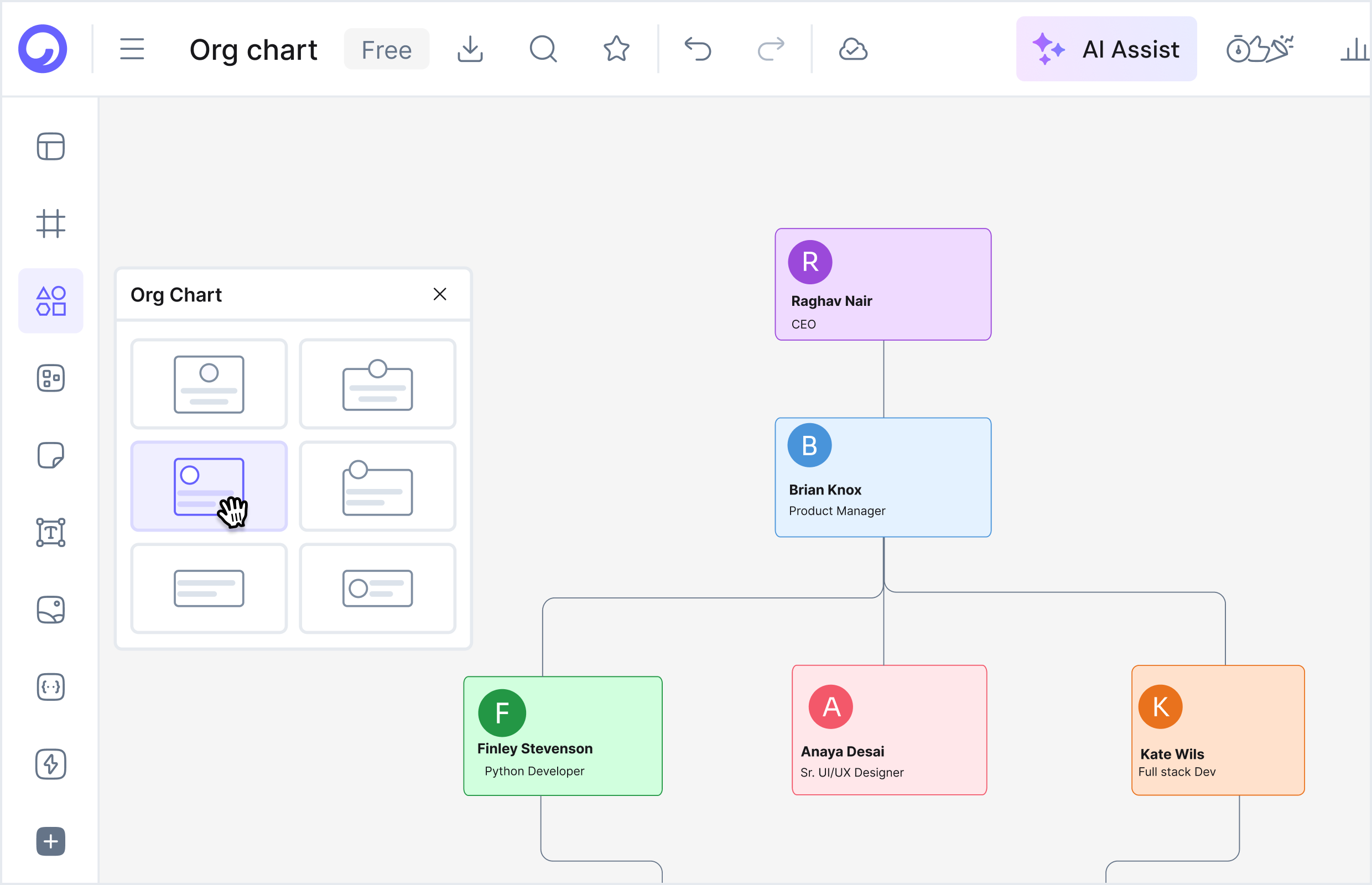This screenshot has width=1372, height=885.
Task: Star the board as favorite
Action: point(616,49)
